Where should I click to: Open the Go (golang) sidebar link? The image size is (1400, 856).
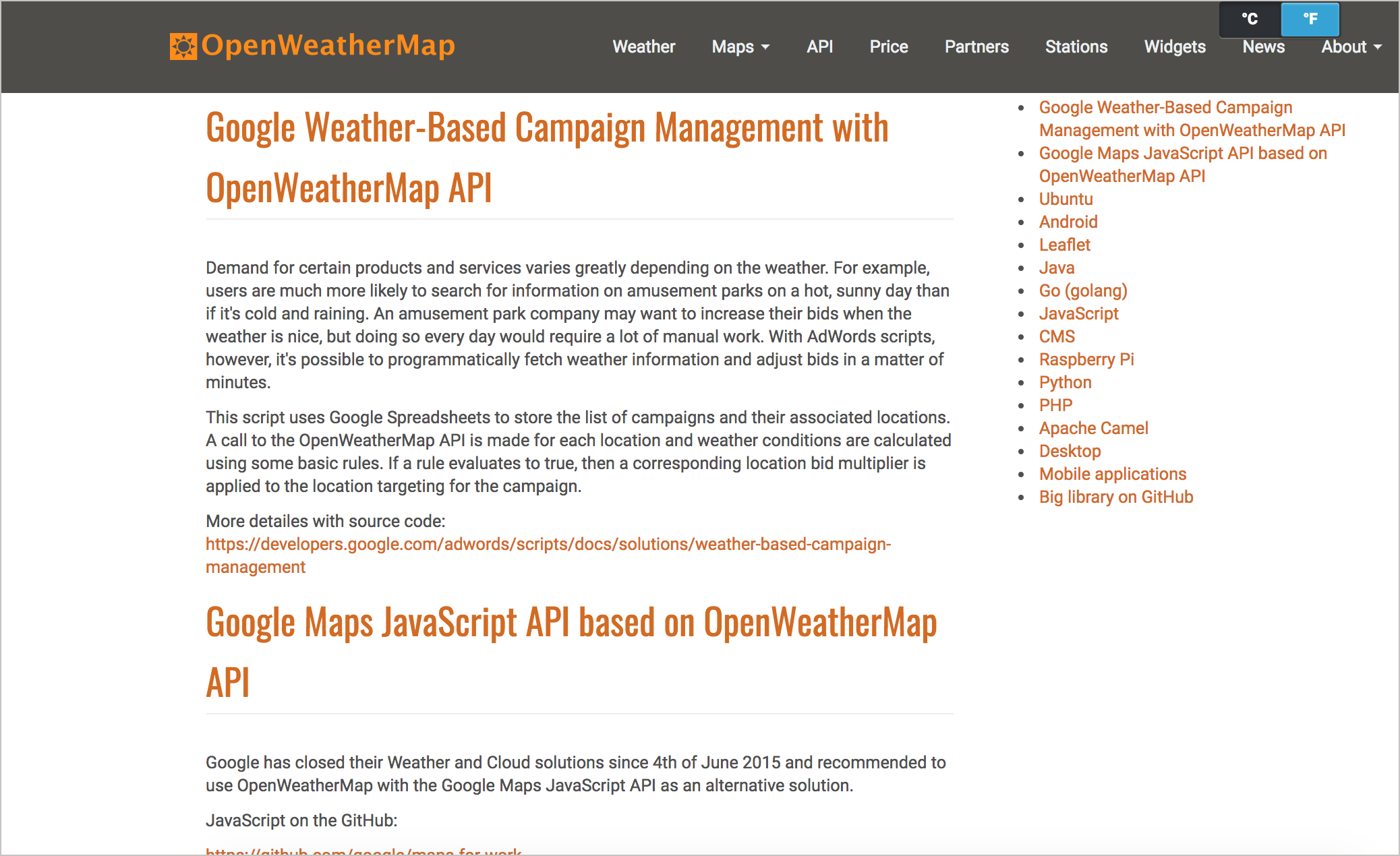point(1083,291)
